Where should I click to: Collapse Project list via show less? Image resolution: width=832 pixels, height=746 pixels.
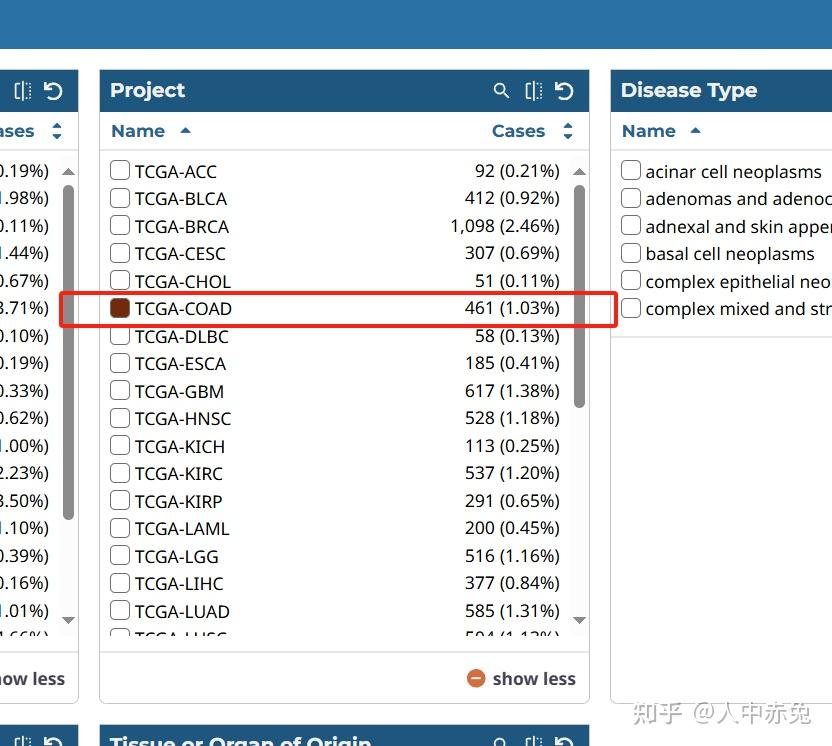pyautogui.click(x=534, y=679)
